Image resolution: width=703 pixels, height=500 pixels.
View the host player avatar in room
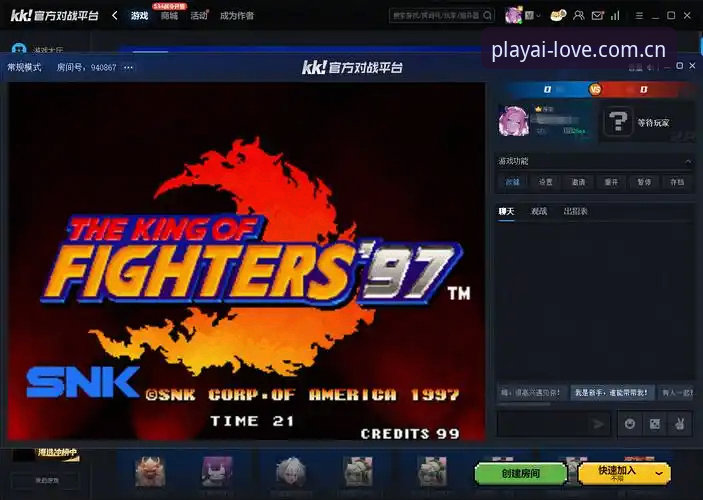pos(513,121)
